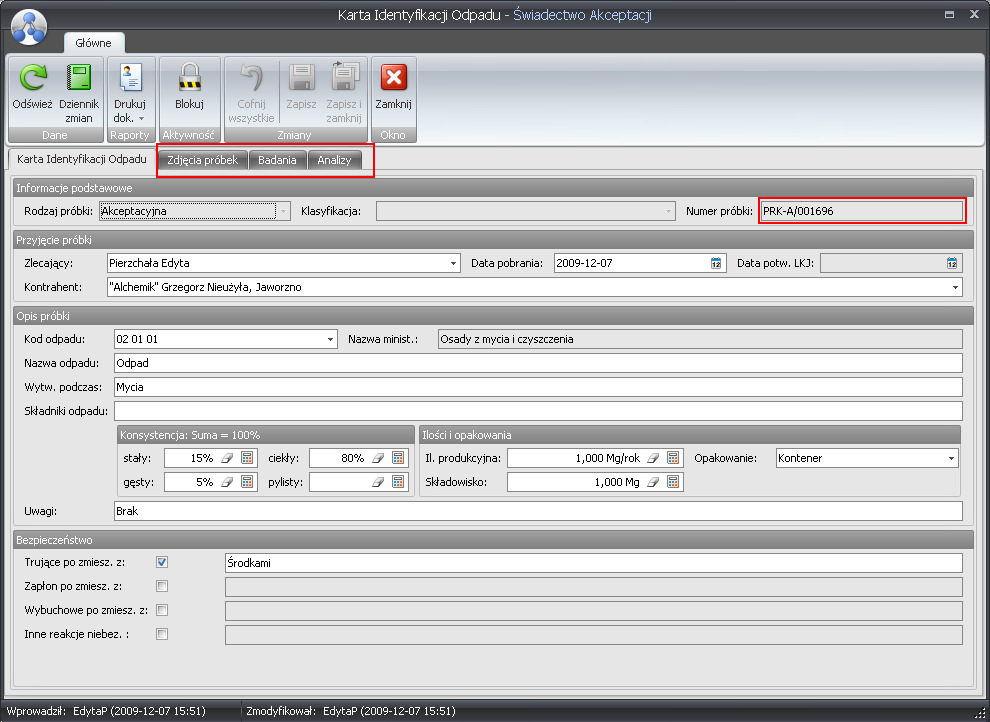Image resolution: width=990 pixels, height=722 pixels.
Task: Click the Nazwa minist. field
Action: (700, 339)
